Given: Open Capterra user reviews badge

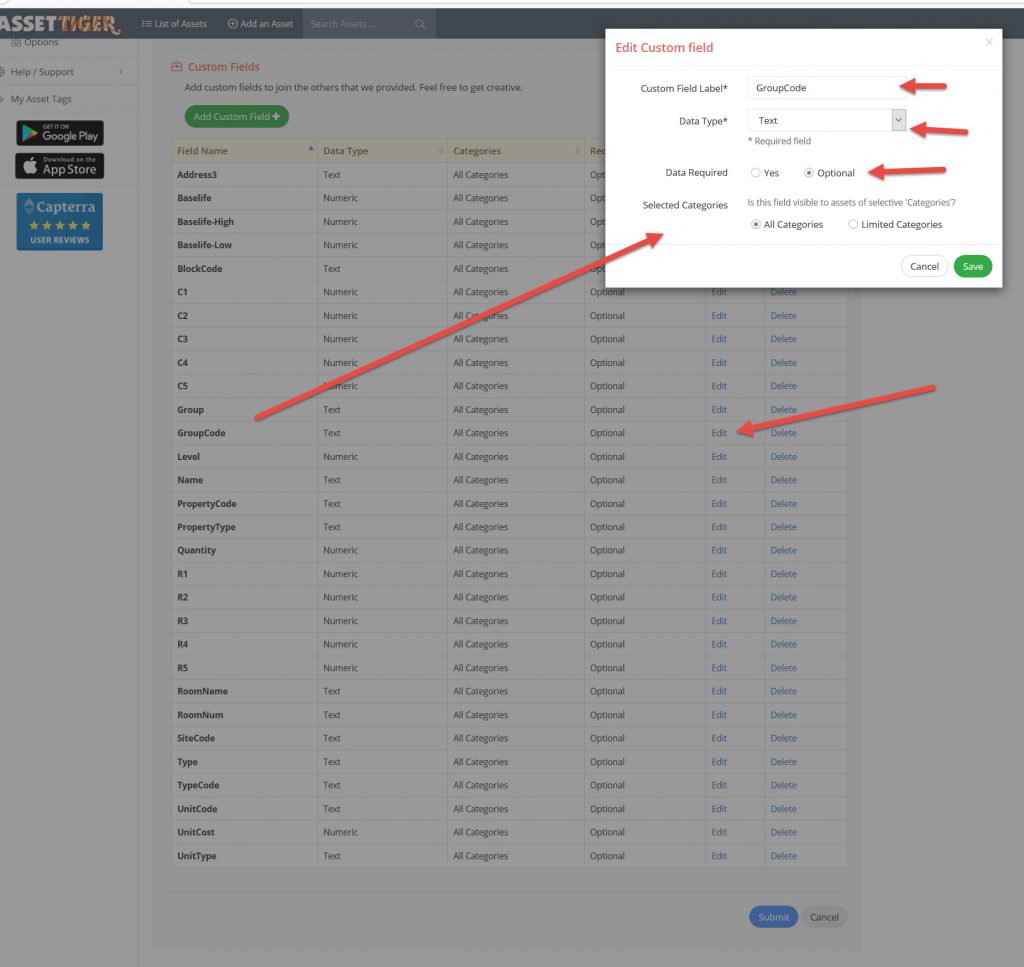Looking at the screenshot, I should pyautogui.click(x=60, y=221).
